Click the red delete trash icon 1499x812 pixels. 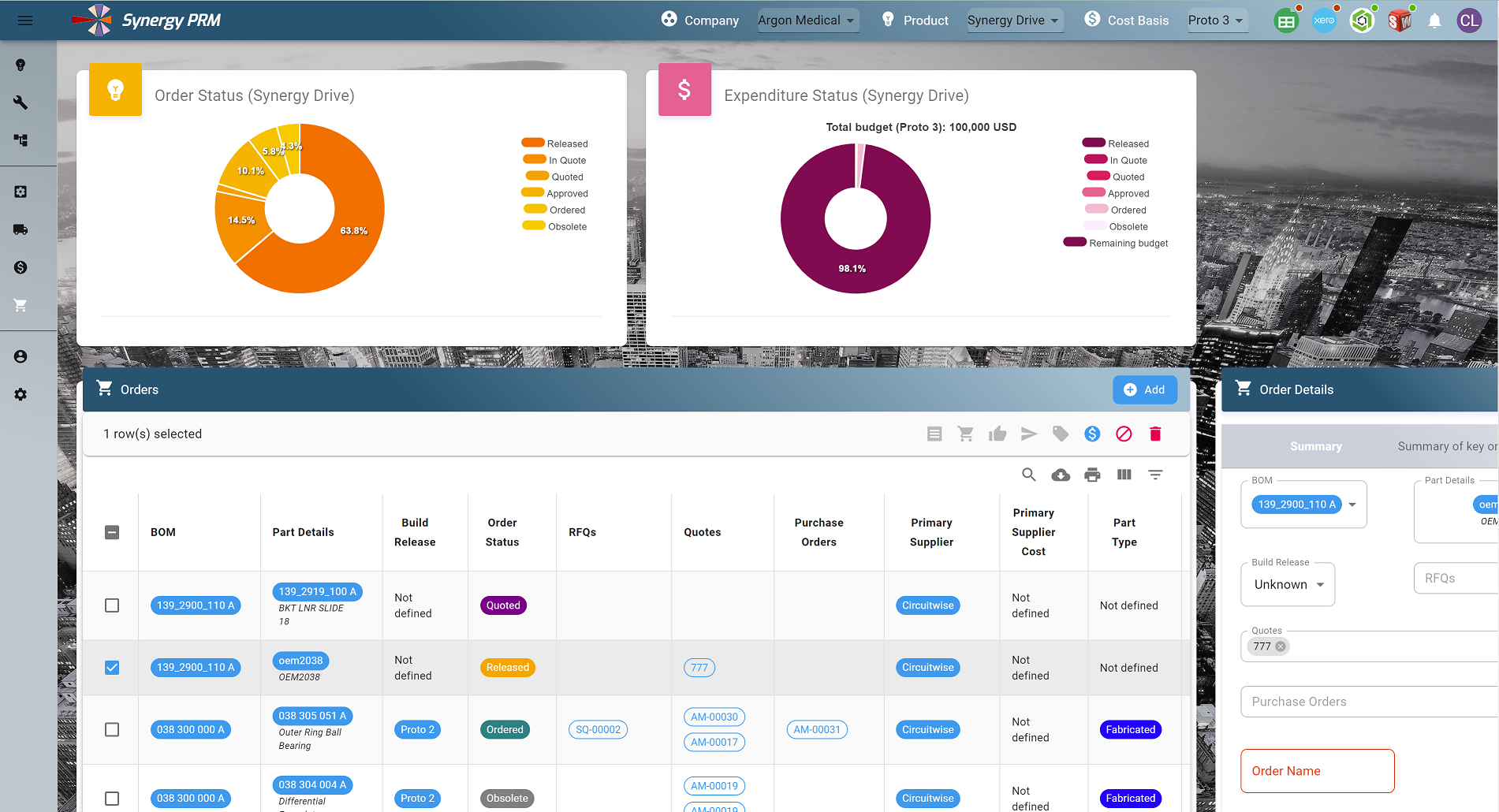tap(1155, 434)
